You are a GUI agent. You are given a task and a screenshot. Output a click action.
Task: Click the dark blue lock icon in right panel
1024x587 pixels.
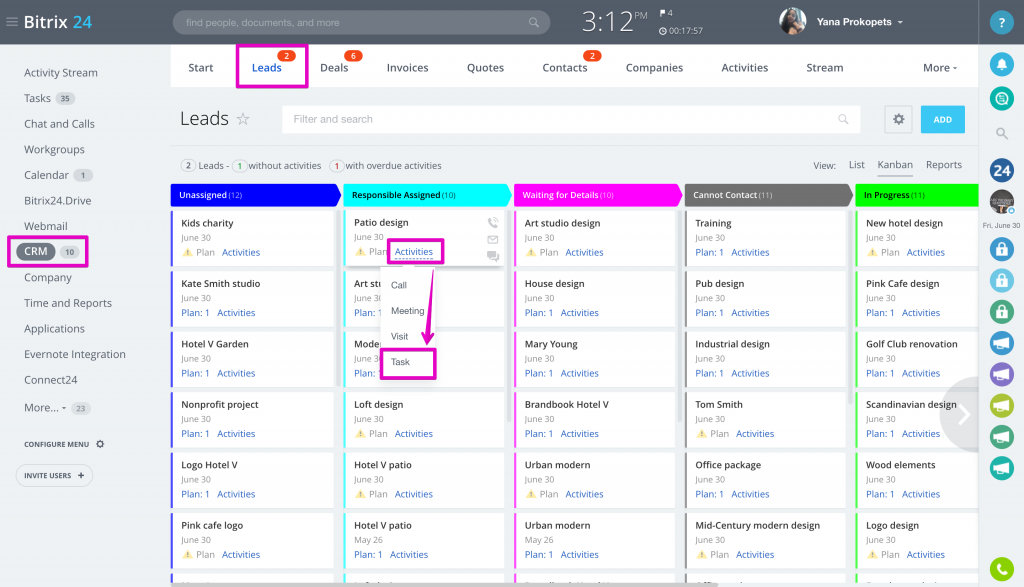(1001, 249)
